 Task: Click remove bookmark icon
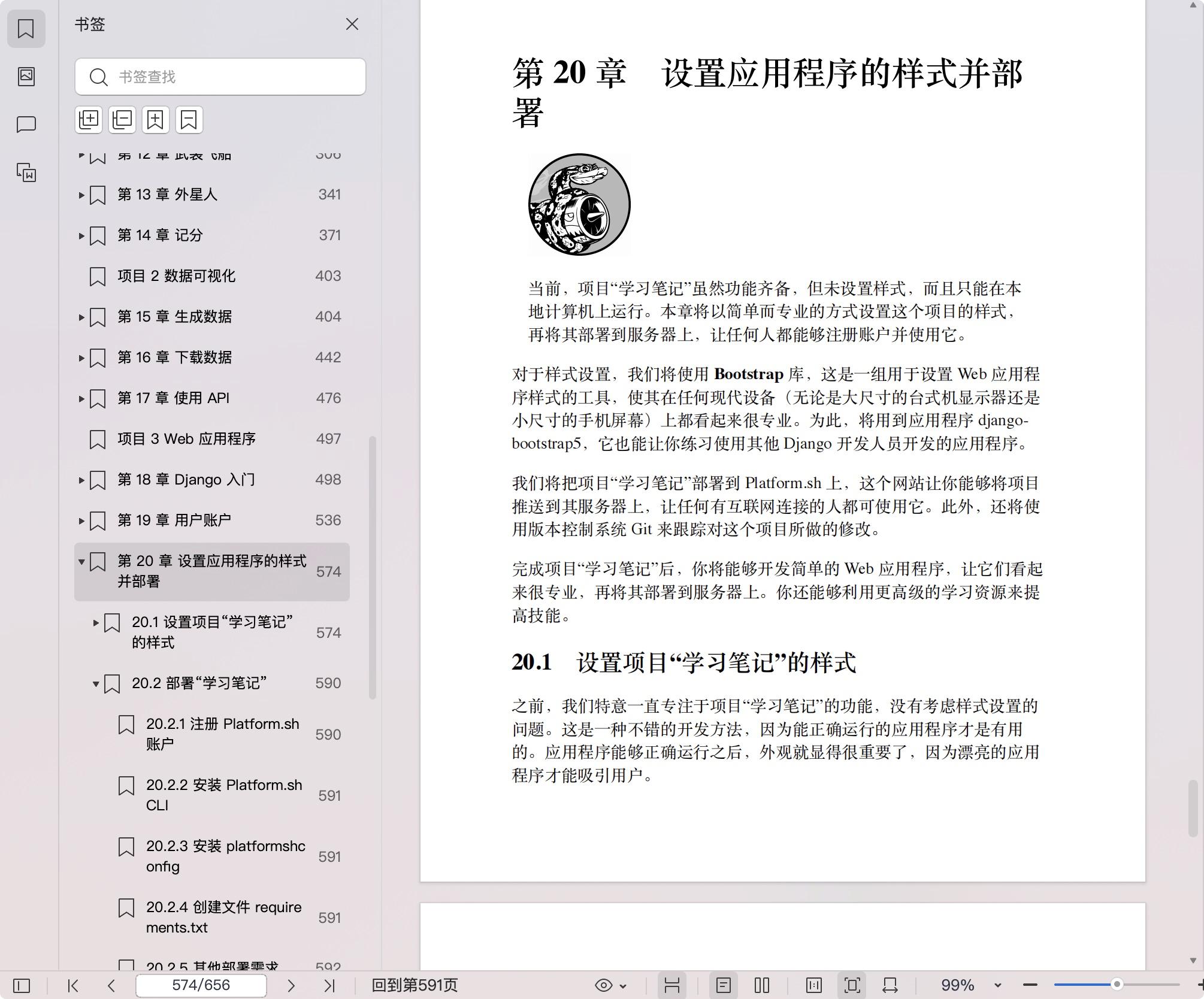pos(189,119)
